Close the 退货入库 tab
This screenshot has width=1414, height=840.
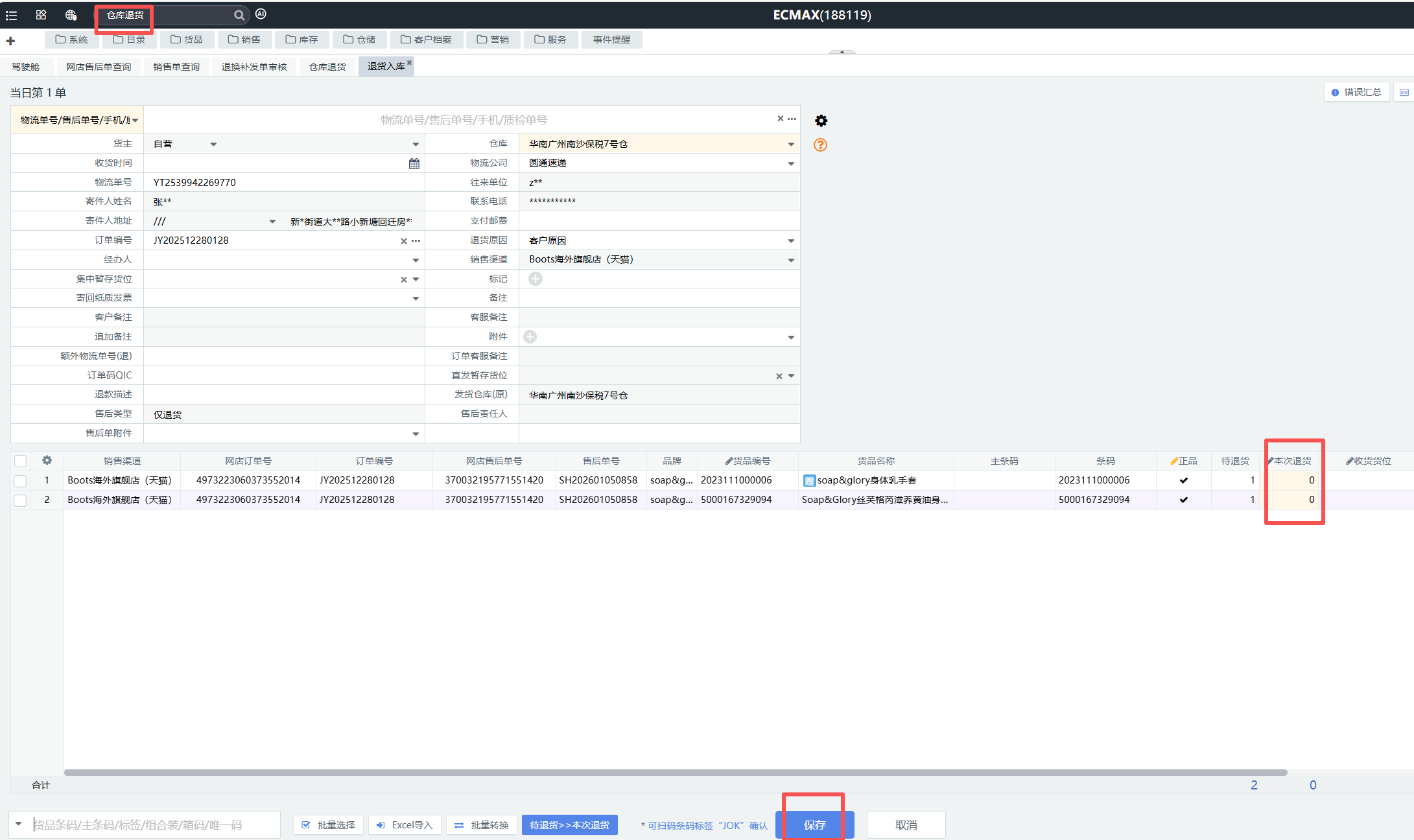[x=410, y=62]
